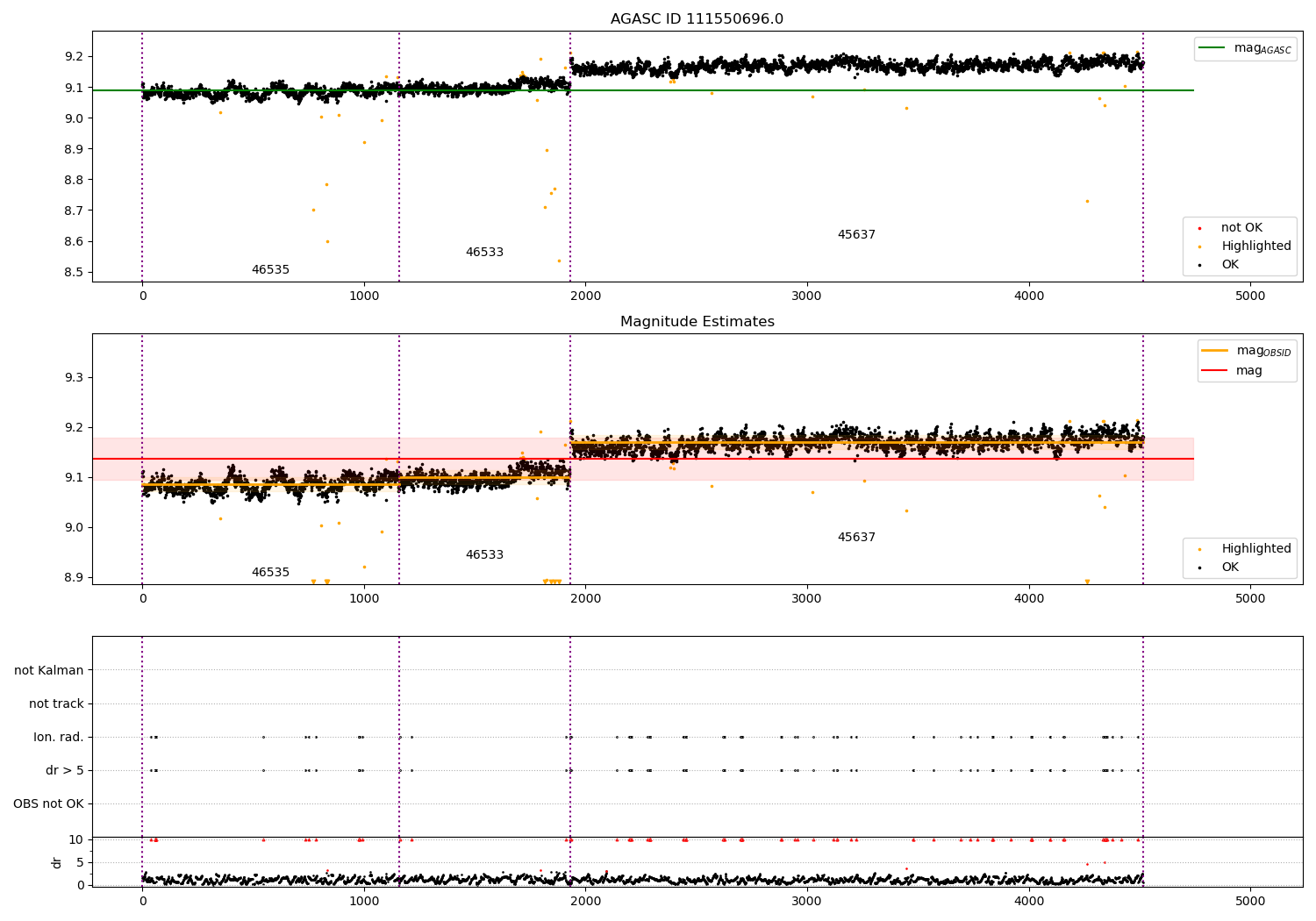Click y-tick 9.0 on Magnitude Estimates plot
The width and height of the screenshot is (1316, 921).
74,528
